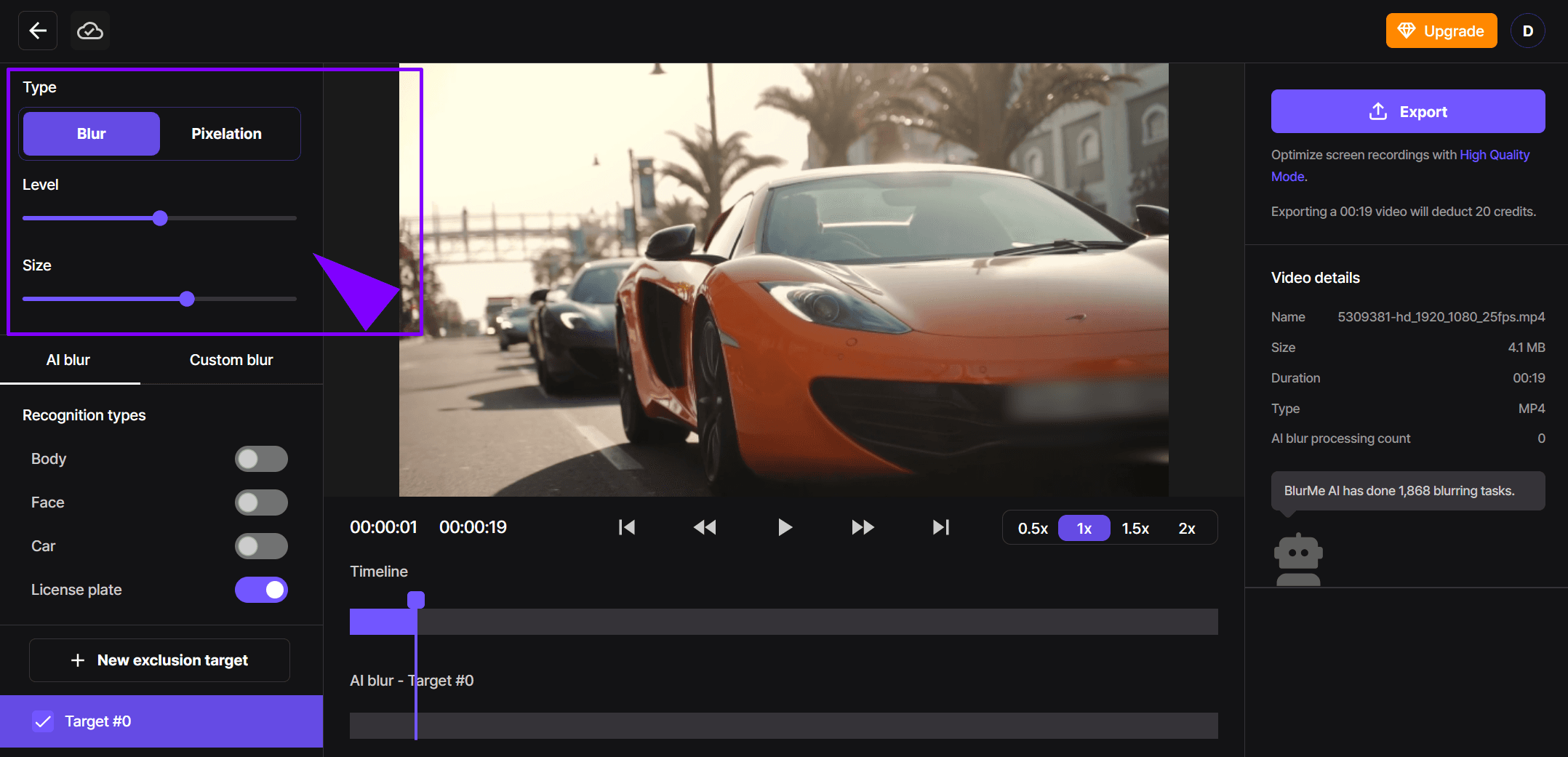The image size is (1568, 757).
Task: Click the rewind icon
Action: pos(704,527)
